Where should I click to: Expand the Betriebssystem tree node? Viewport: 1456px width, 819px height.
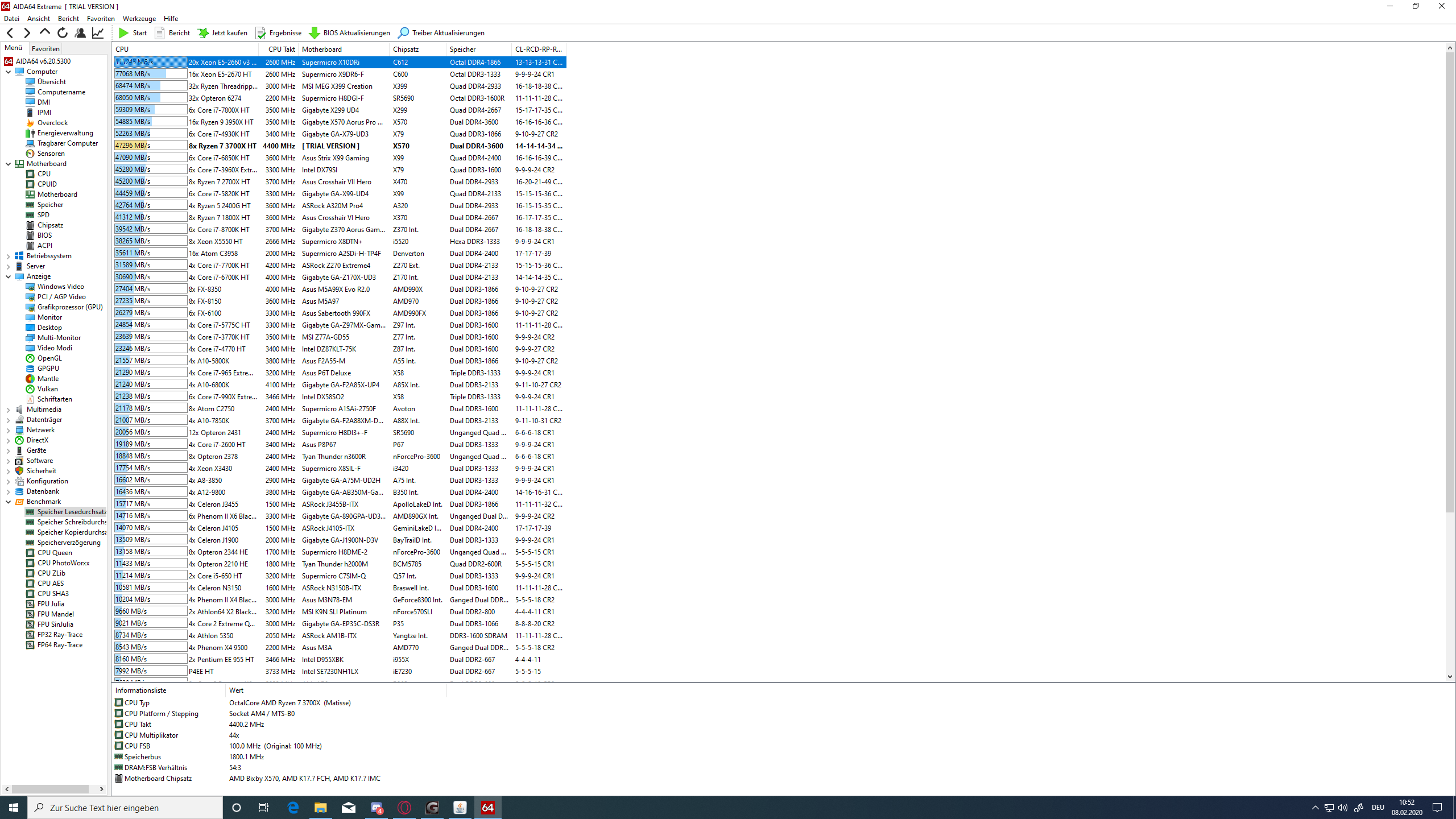tap(9, 256)
